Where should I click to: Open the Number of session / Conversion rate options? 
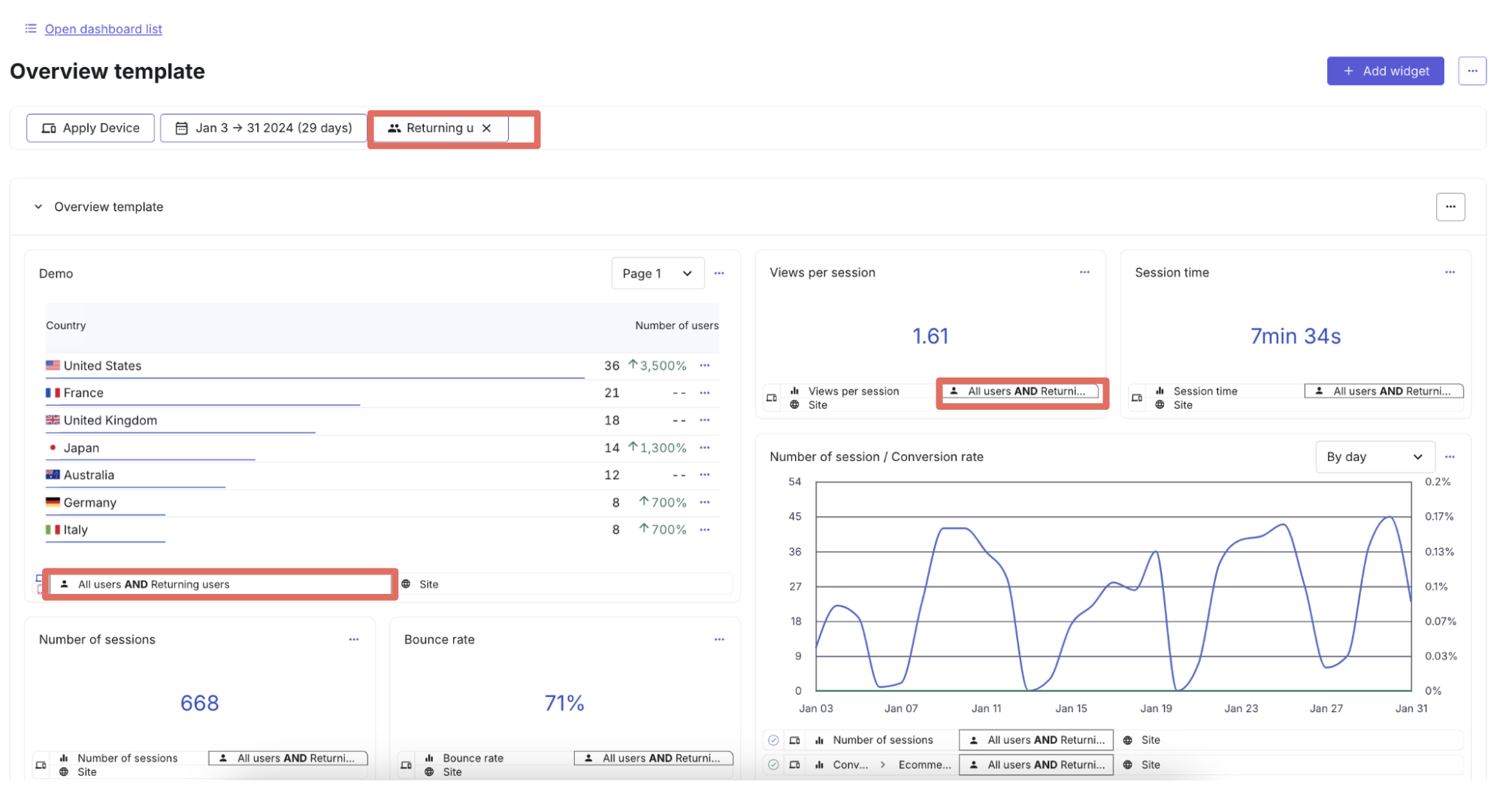pos(1450,457)
